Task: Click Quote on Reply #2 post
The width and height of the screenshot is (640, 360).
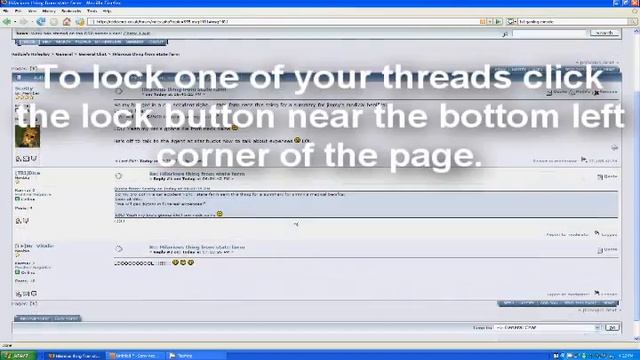Action: tap(607, 249)
